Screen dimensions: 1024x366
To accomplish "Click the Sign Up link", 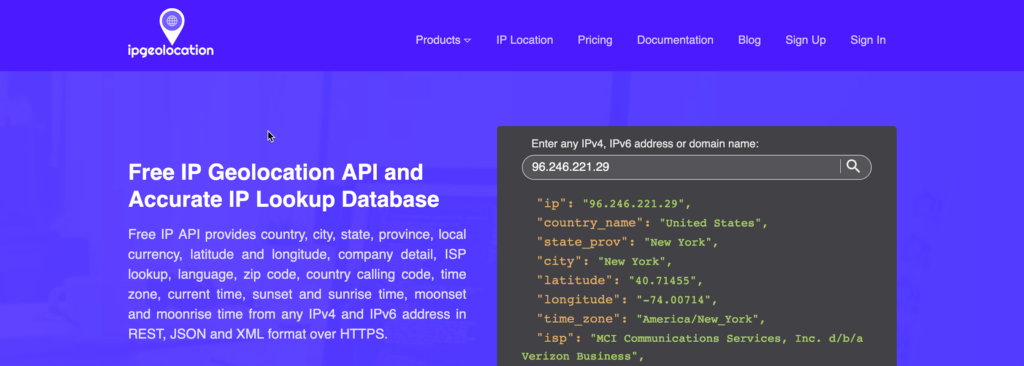I will 805,40.
